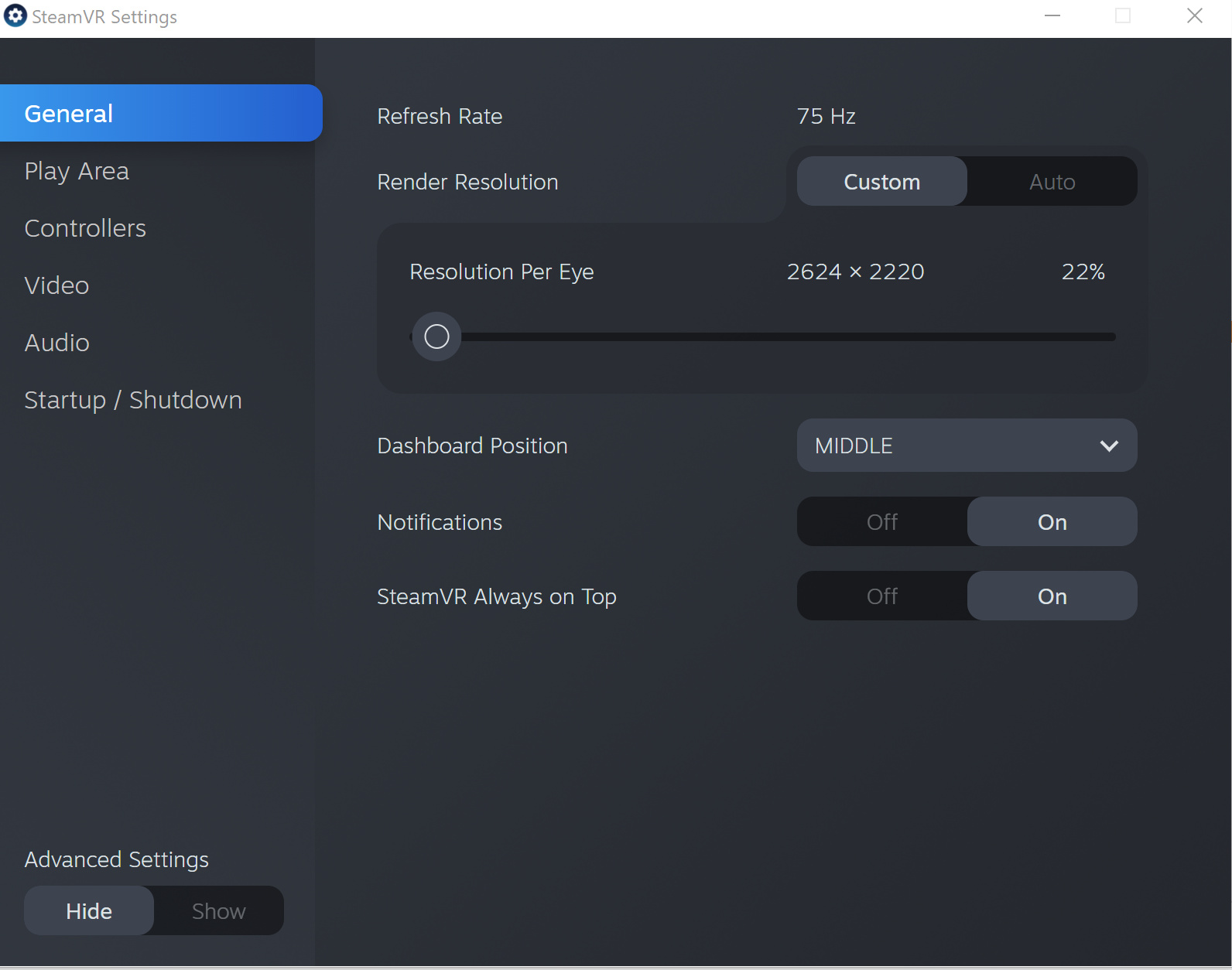Screen dimensions: 1232x970
Task: Close the SteamVR Settings window
Action: point(1194,16)
